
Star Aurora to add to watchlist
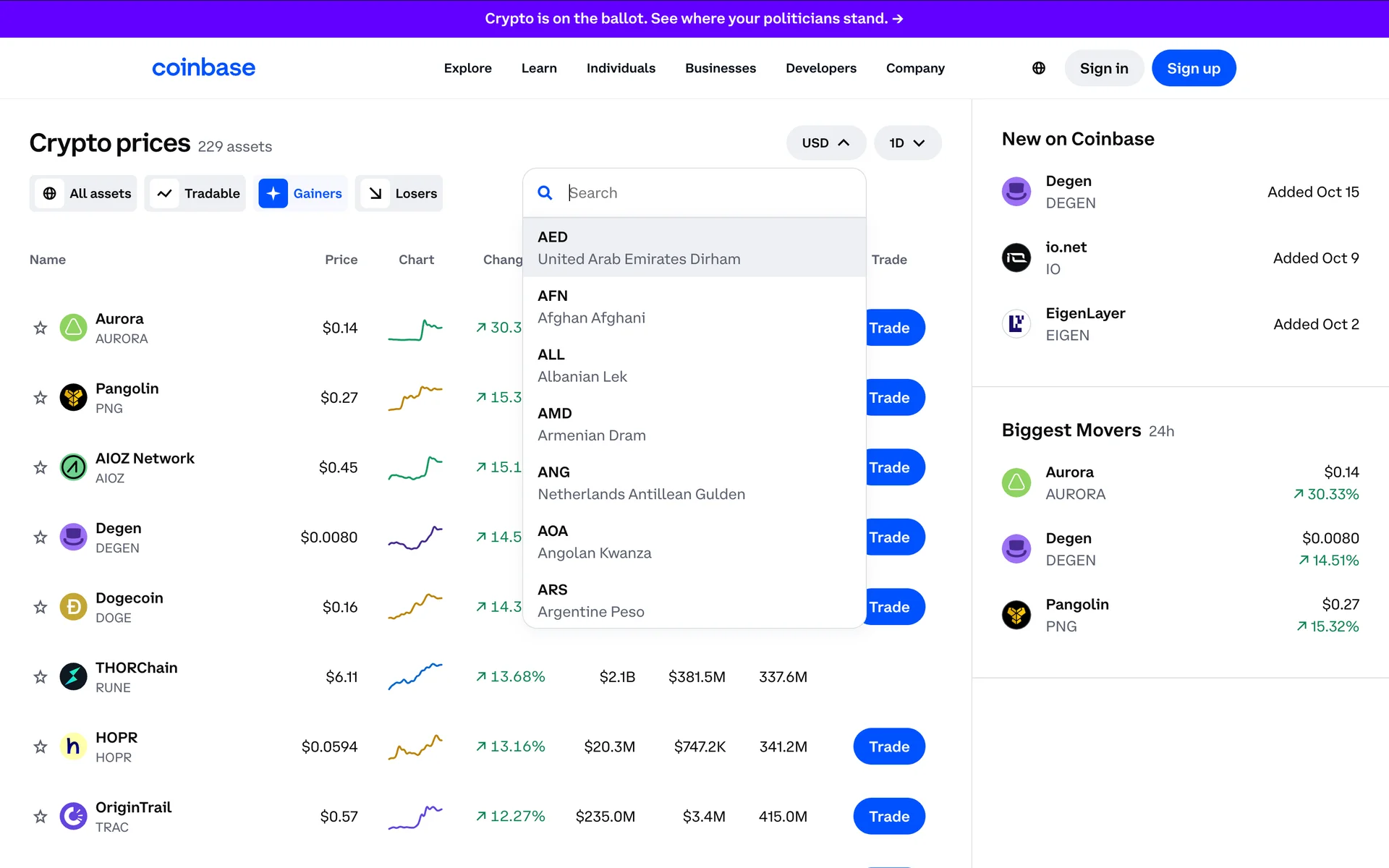[x=41, y=328]
